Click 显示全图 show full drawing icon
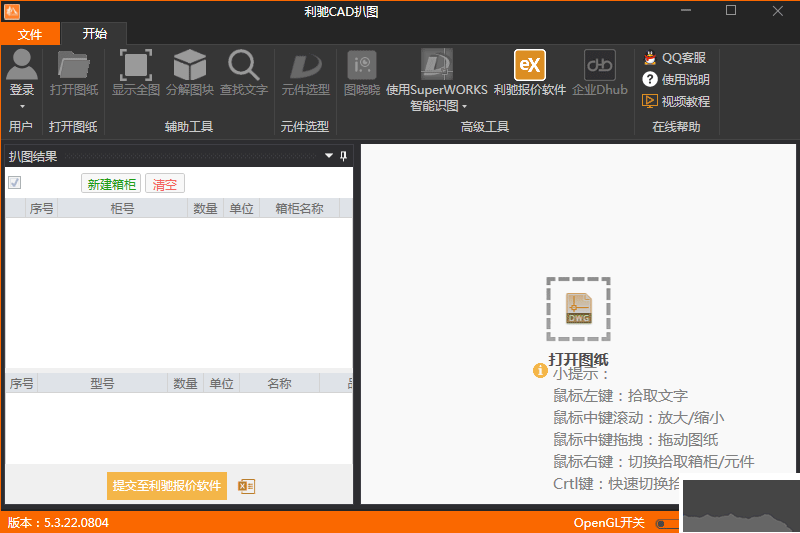The width and height of the screenshot is (800, 533). [x=136, y=65]
